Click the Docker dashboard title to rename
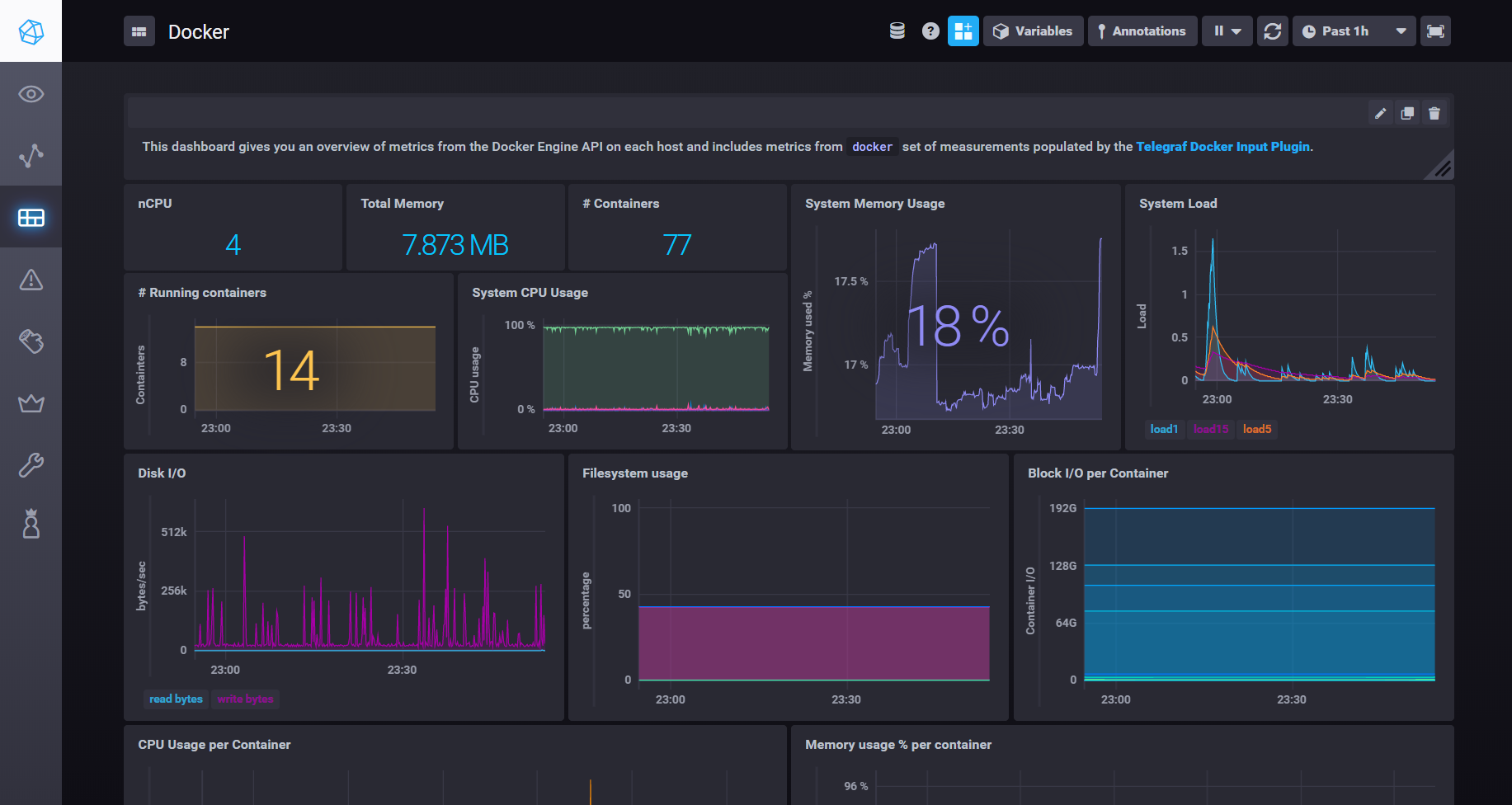 pyautogui.click(x=199, y=32)
